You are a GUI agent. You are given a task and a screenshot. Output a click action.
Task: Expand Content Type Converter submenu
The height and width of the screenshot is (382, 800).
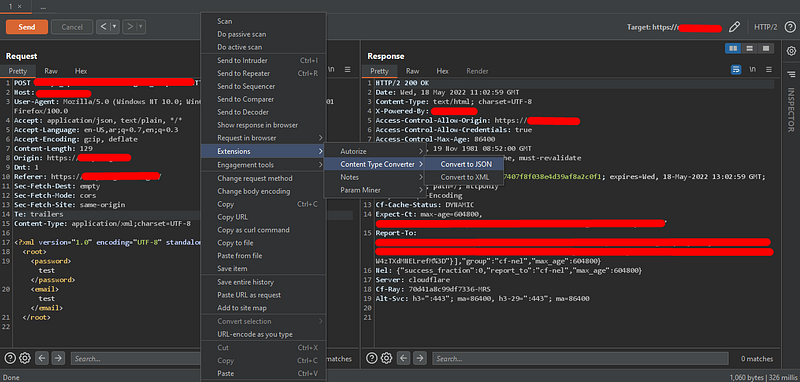[x=376, y=164]
